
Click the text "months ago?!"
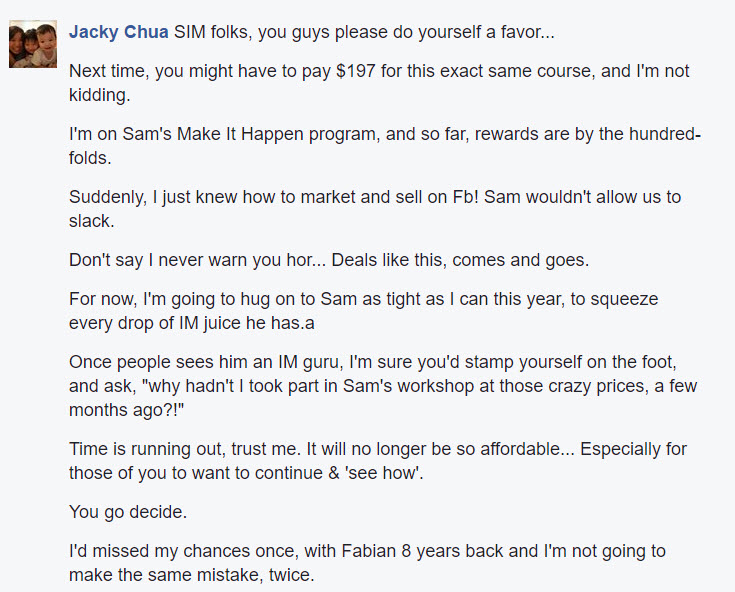pos(127,410)
